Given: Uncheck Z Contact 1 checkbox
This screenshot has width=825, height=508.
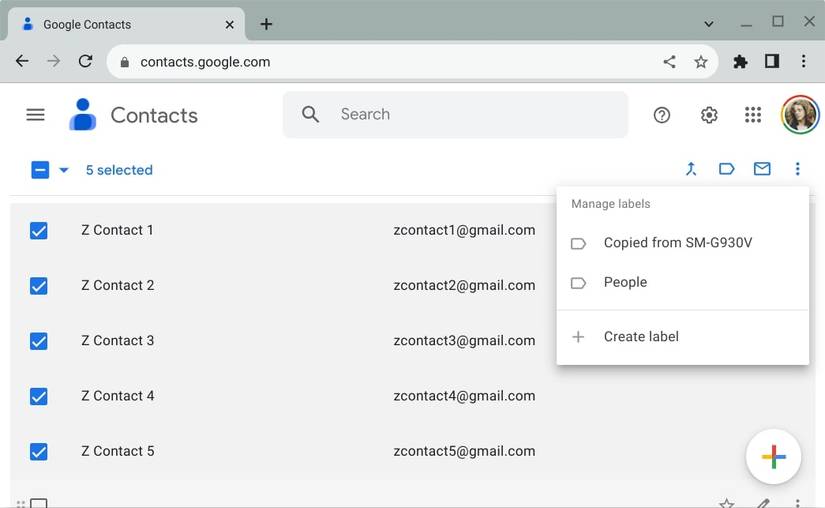Looking at the screenshot, I should tap(39, 231).
